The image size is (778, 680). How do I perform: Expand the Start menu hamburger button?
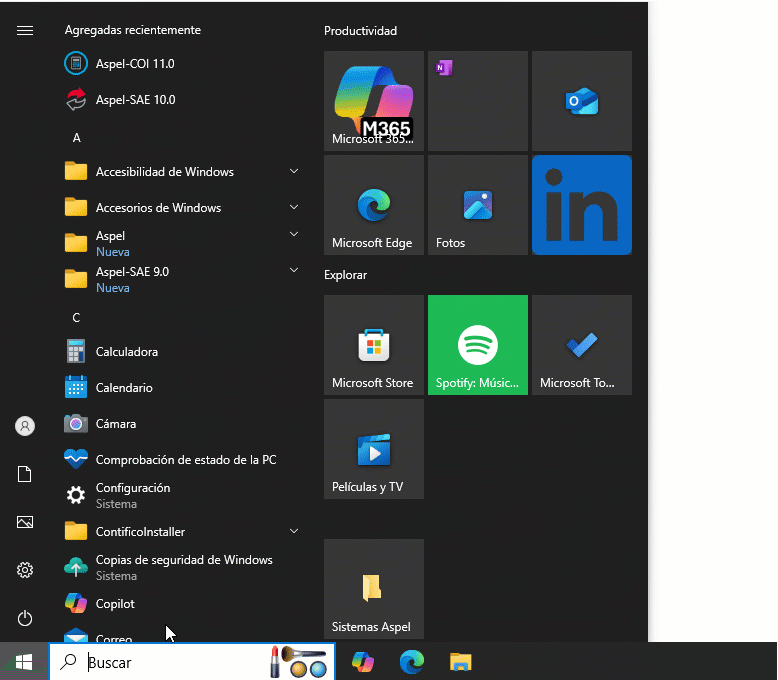(25, 31)
